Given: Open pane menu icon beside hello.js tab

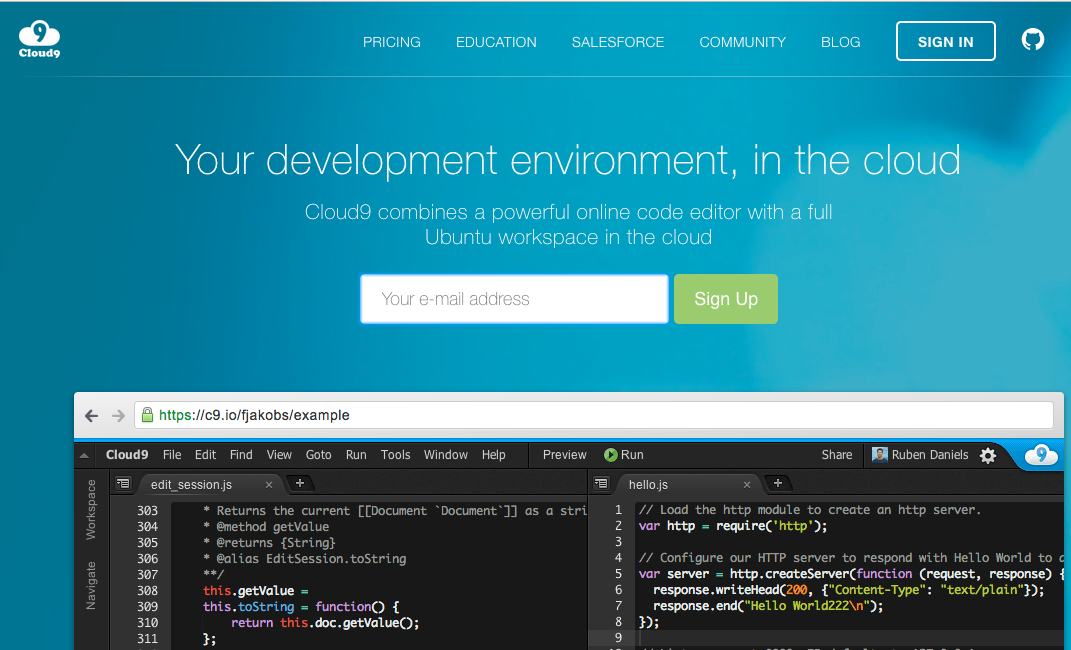Looking at the screenshot, I should click(x=601, y=483).
